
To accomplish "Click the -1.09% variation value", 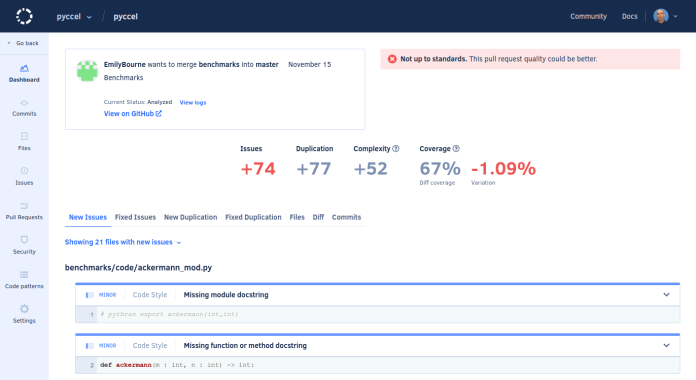I will tap(503, 169).
